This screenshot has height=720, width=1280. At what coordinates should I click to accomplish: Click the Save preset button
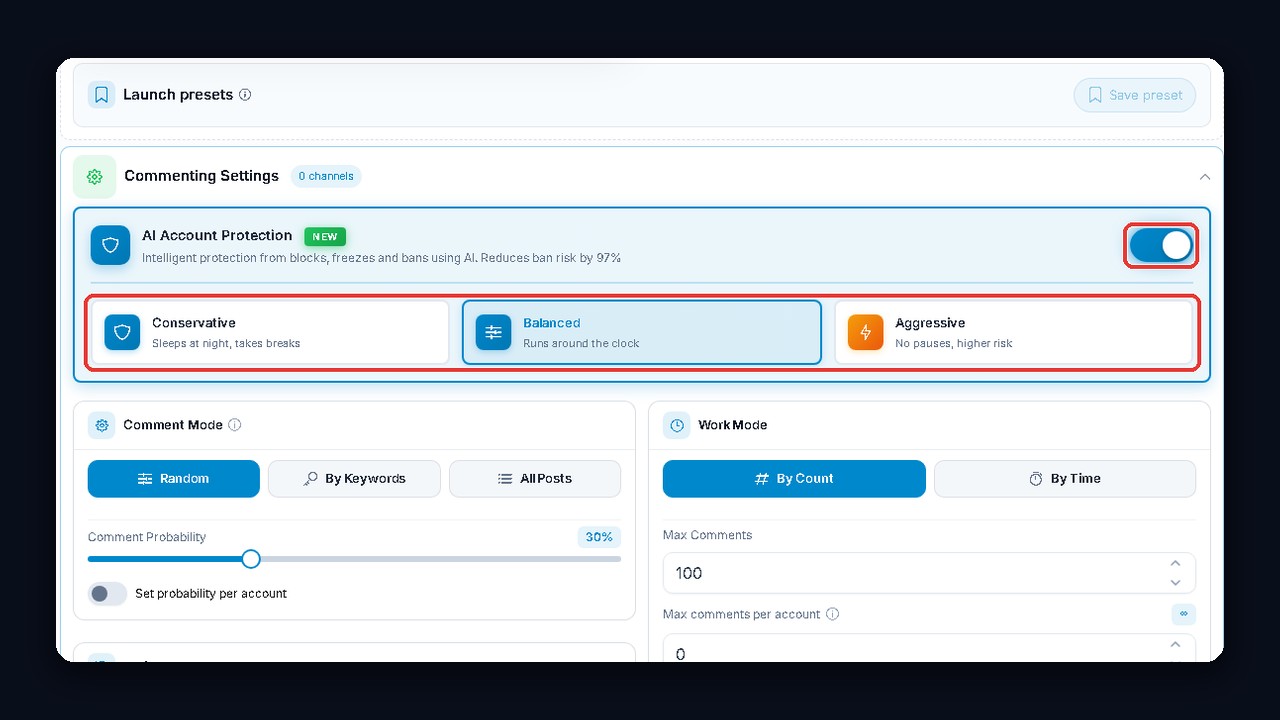coord(1135,95)
